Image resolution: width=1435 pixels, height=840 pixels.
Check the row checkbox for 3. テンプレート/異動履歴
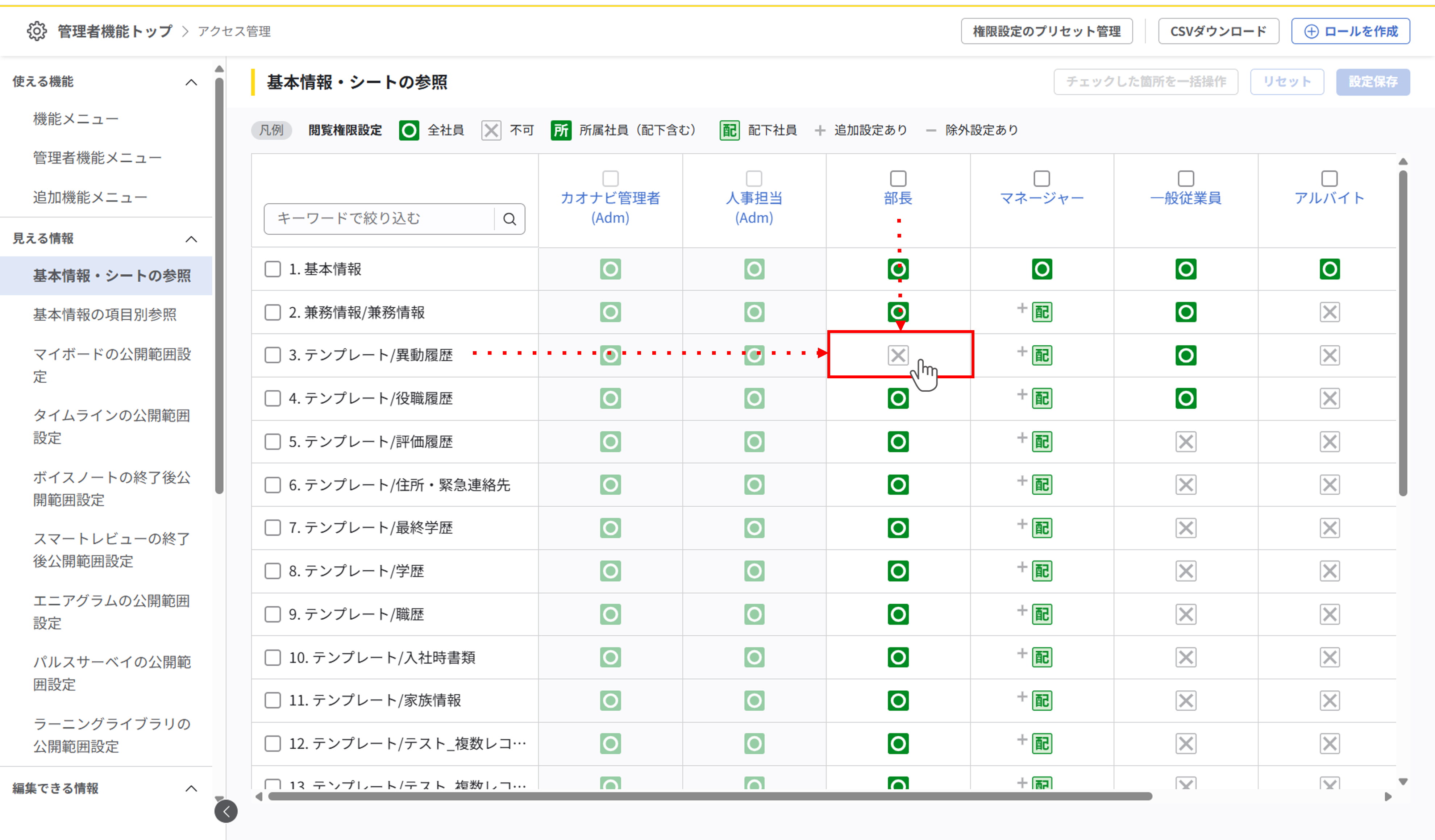(273, 355)
